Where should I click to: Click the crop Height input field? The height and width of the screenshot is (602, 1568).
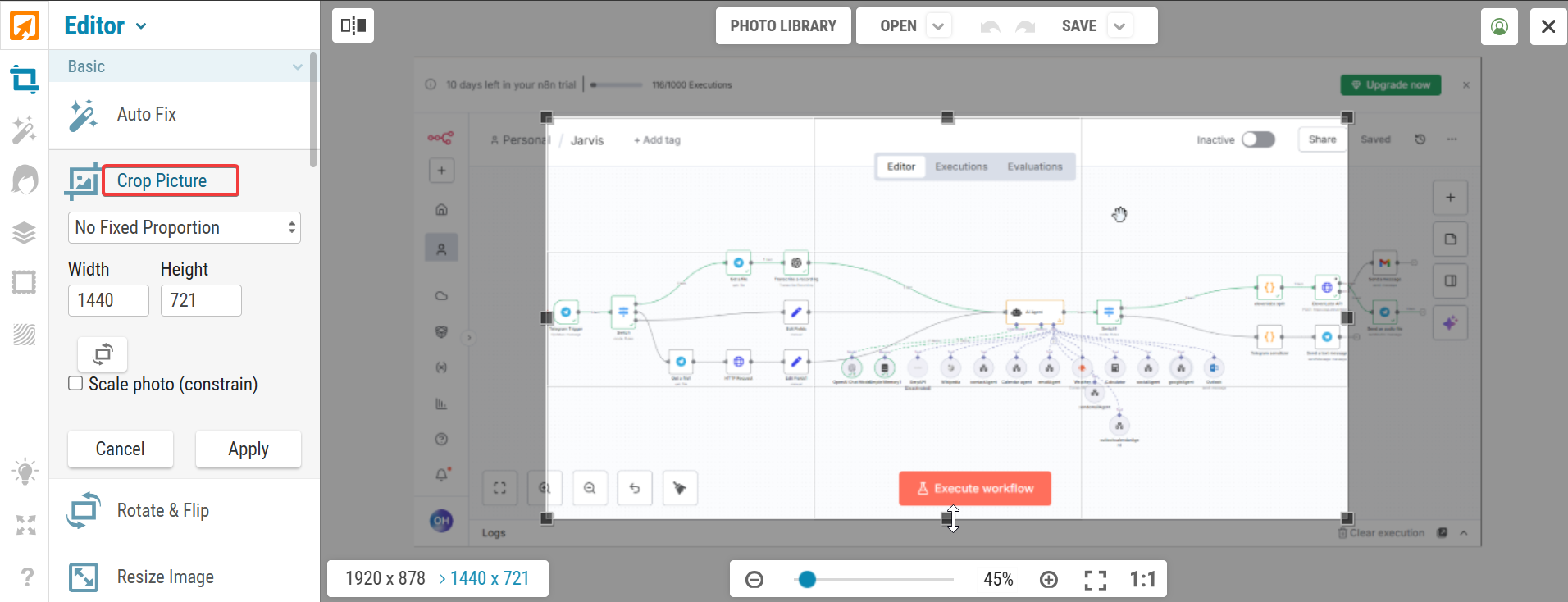(201, 300)
